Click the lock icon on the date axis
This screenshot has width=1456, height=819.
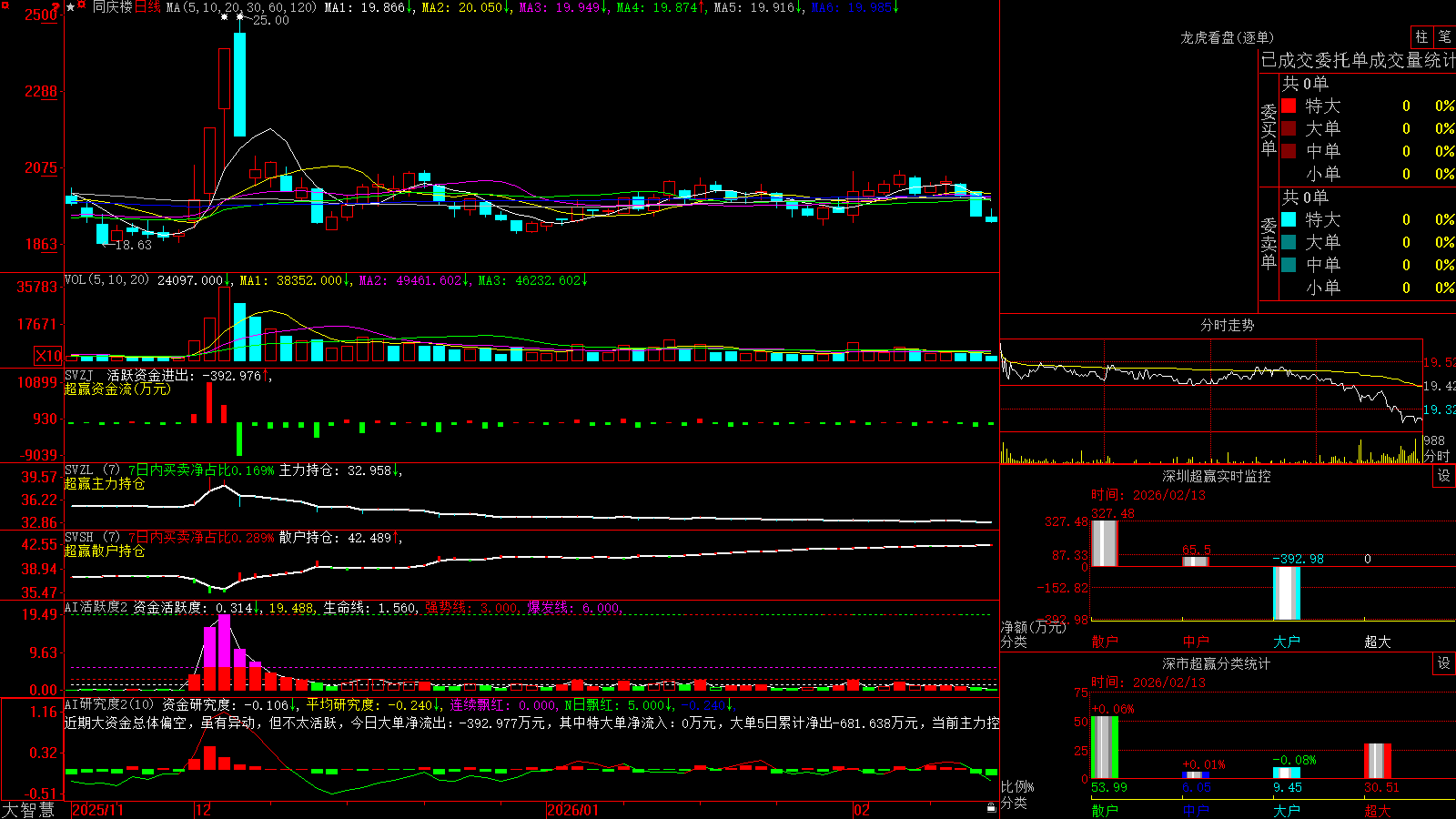tap(991, 807)
